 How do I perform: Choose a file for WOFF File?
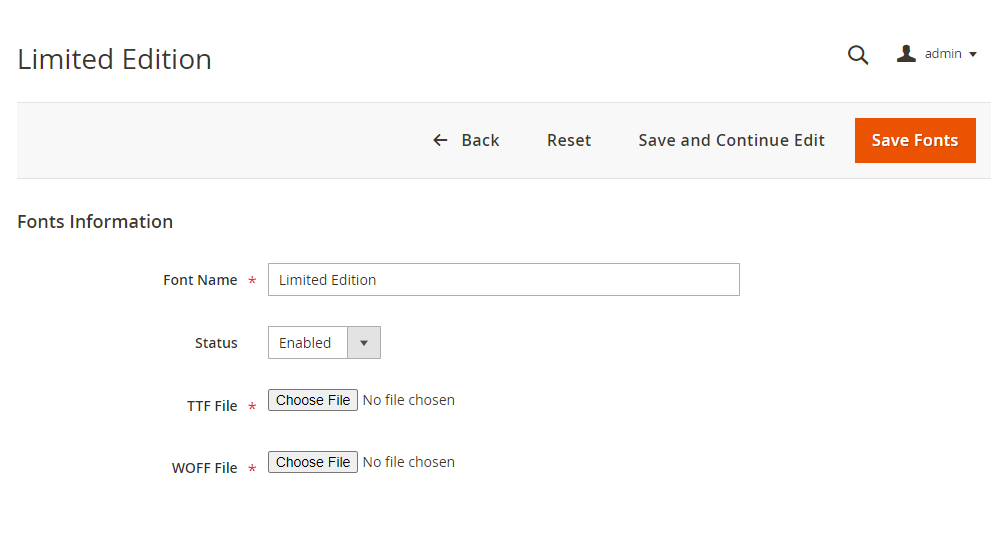pos(313,462)
